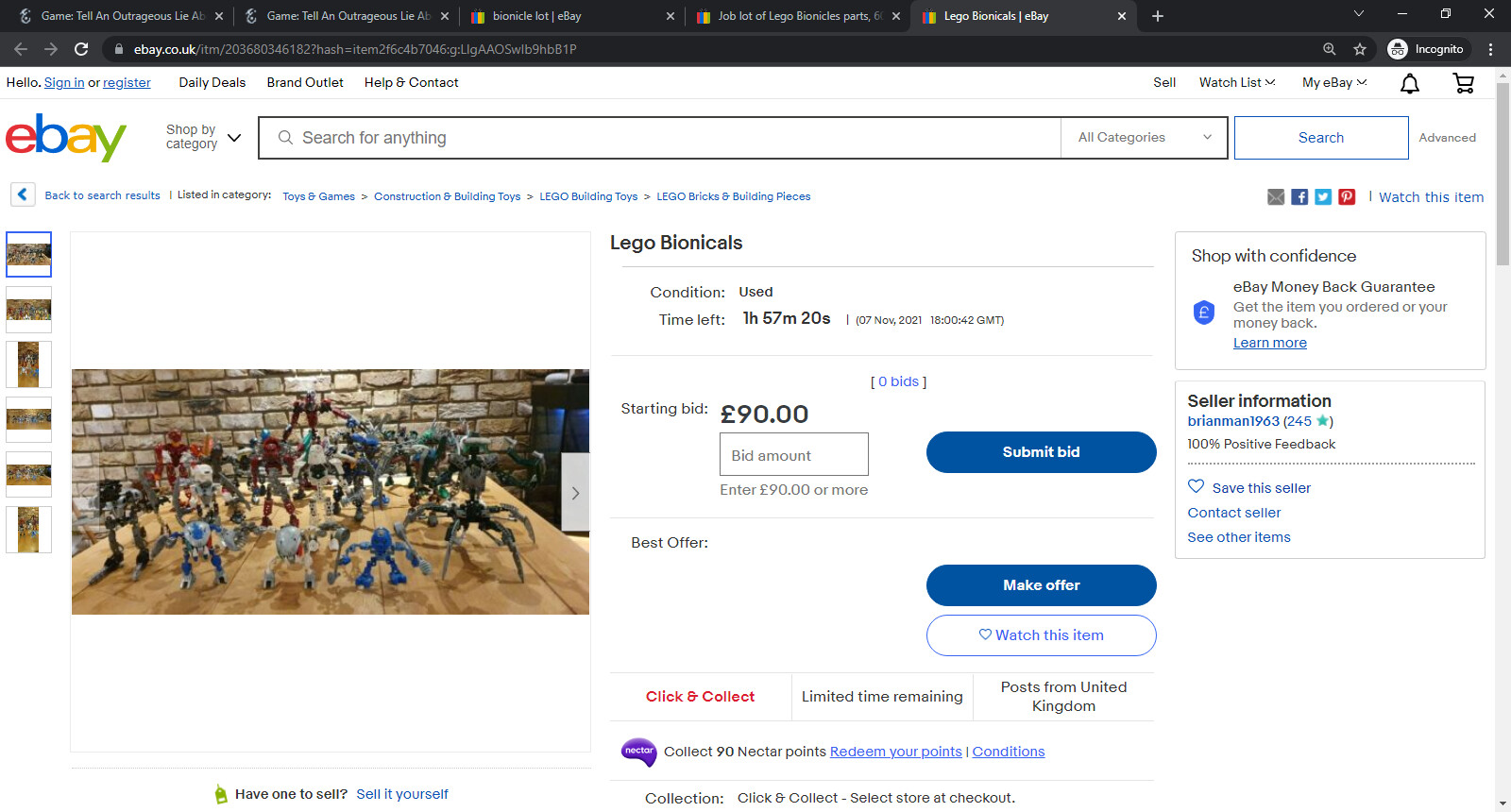This screenshot has height=812, width=1511.
Task: Share listing on Pinterest
Action: pyautogui.click(x=1347, y=196)
